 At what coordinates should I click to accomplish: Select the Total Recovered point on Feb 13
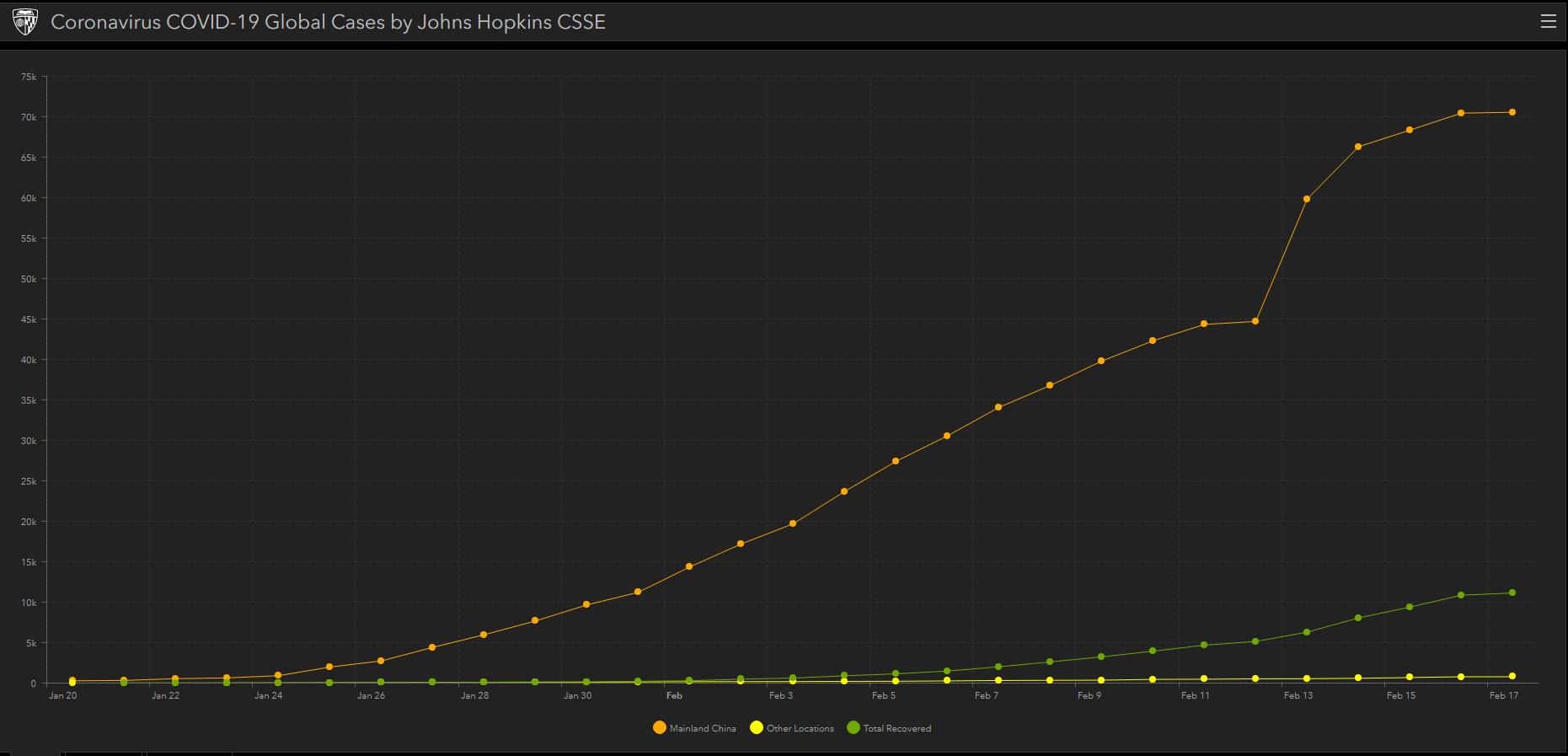click(1307, 633)
